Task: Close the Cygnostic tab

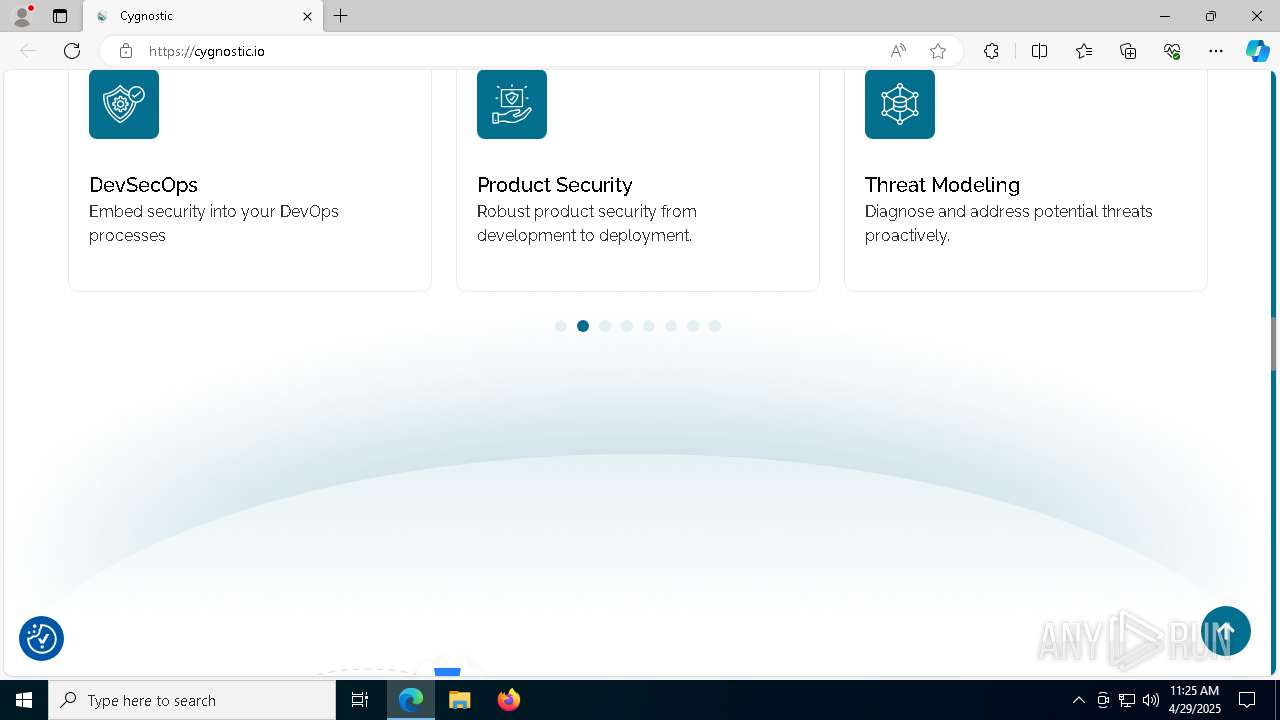Action: pyautogui.click(x=308, y=16)
